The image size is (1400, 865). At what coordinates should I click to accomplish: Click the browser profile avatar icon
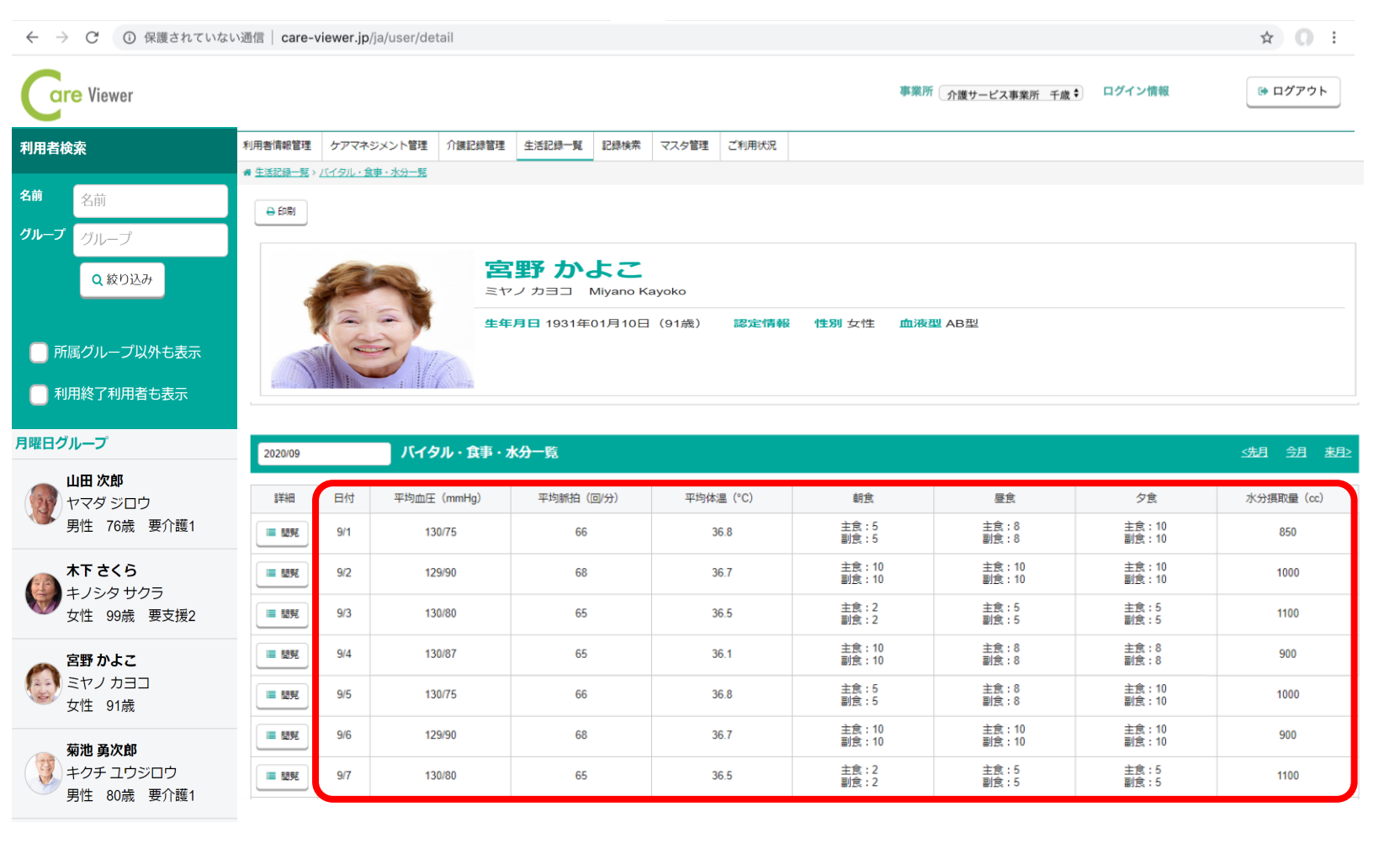pyautogui.click(x=1304, y=37)
